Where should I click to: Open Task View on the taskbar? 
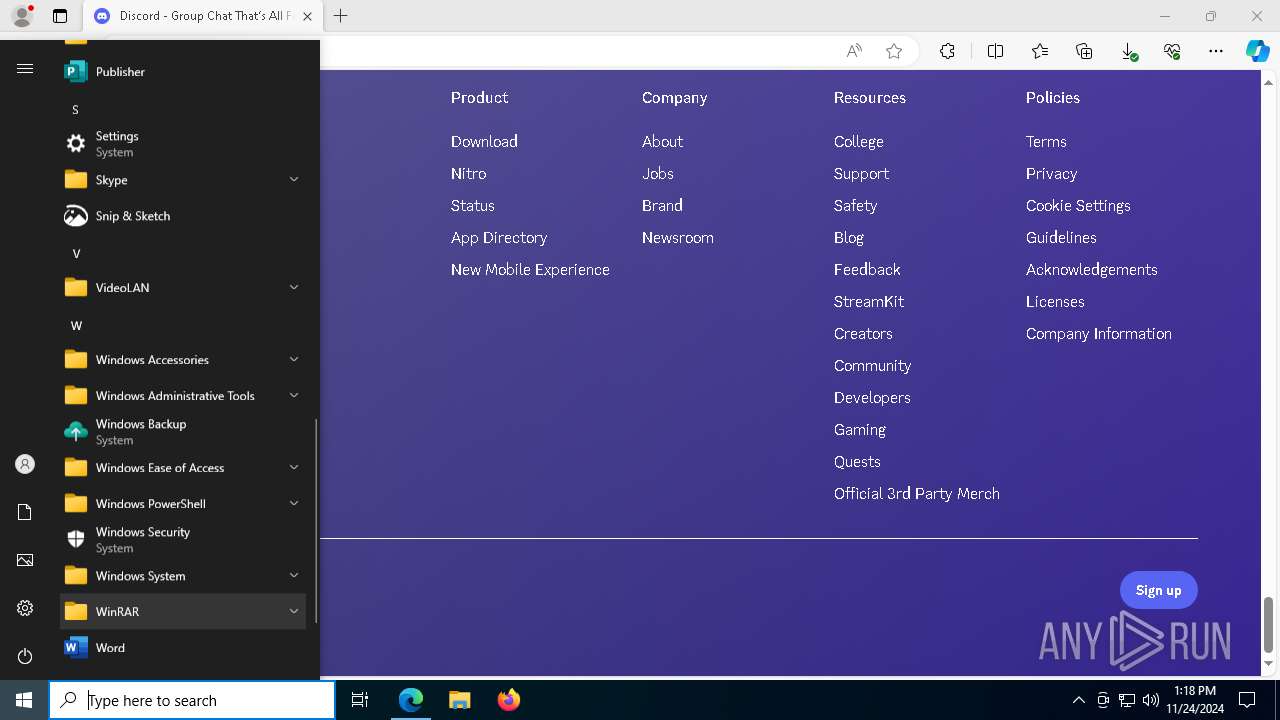(x=360, y=700)
